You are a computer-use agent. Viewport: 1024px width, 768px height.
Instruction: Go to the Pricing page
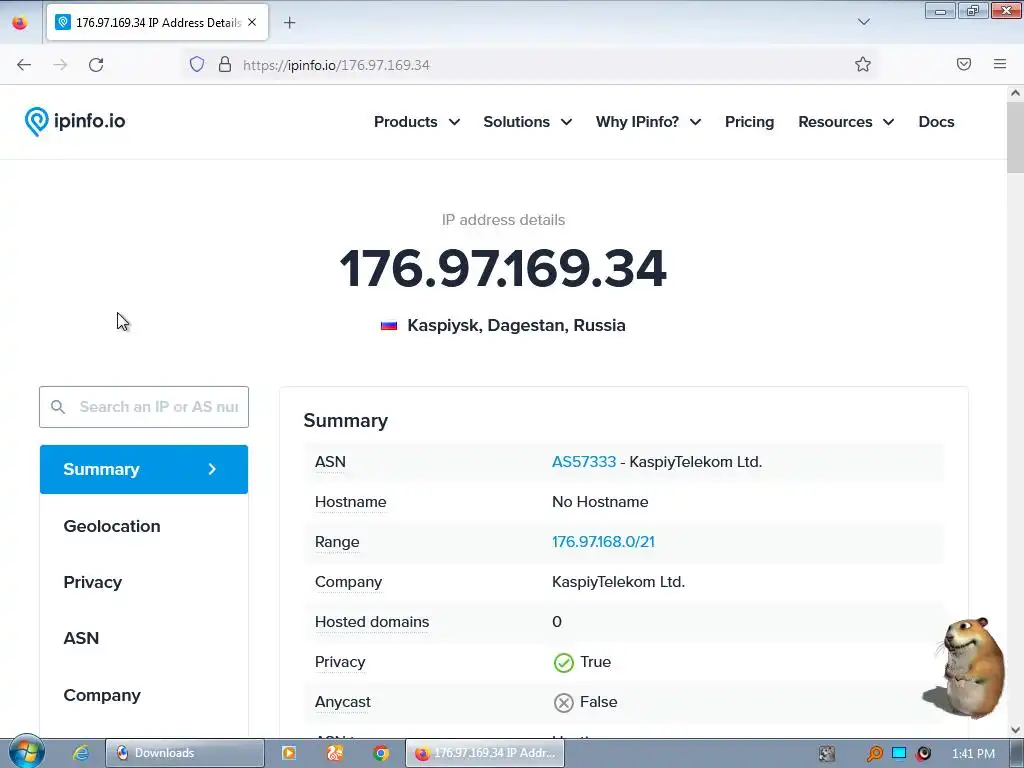[749, 122]
